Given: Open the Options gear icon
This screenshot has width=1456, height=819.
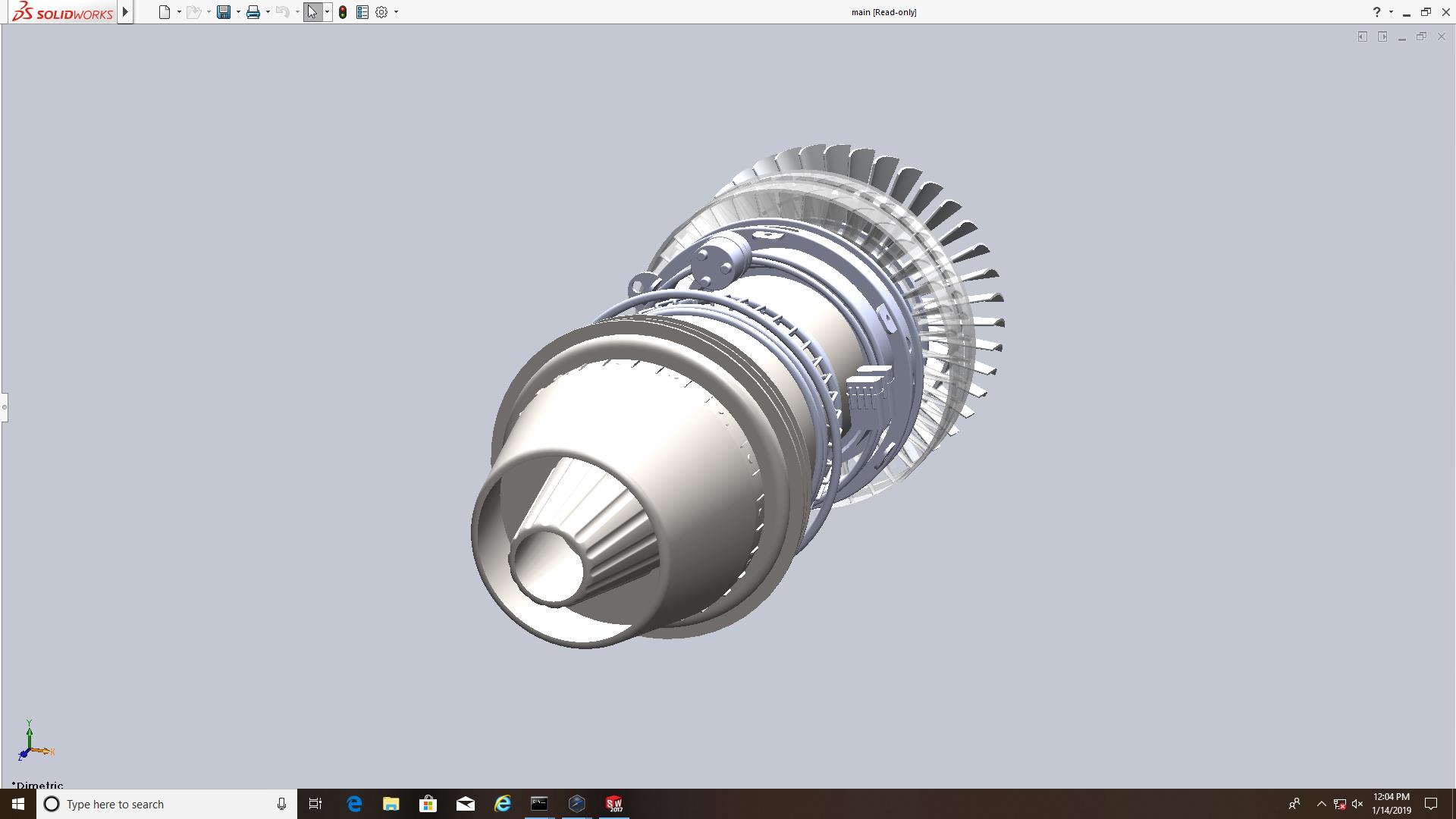Looking at the screenshot, I should pos(381,12).
